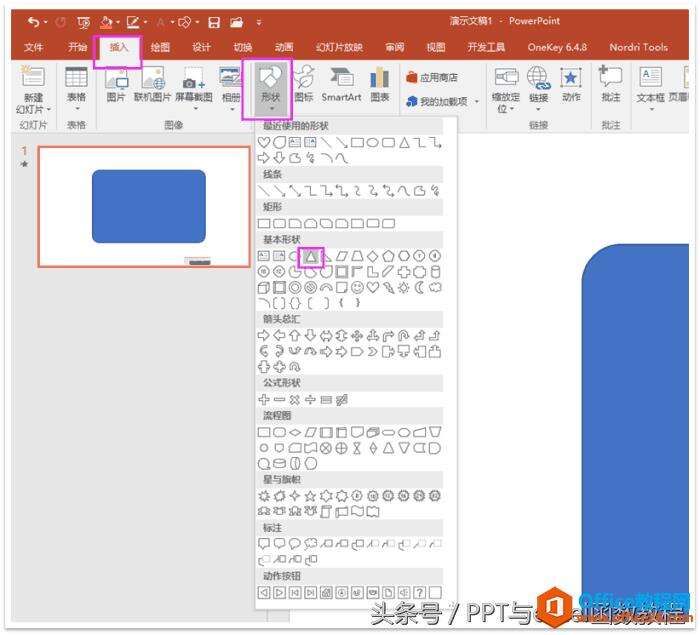Switch to the 插入 ribbon tab
The image size is (700, 635).
click(x=118, y=47)
